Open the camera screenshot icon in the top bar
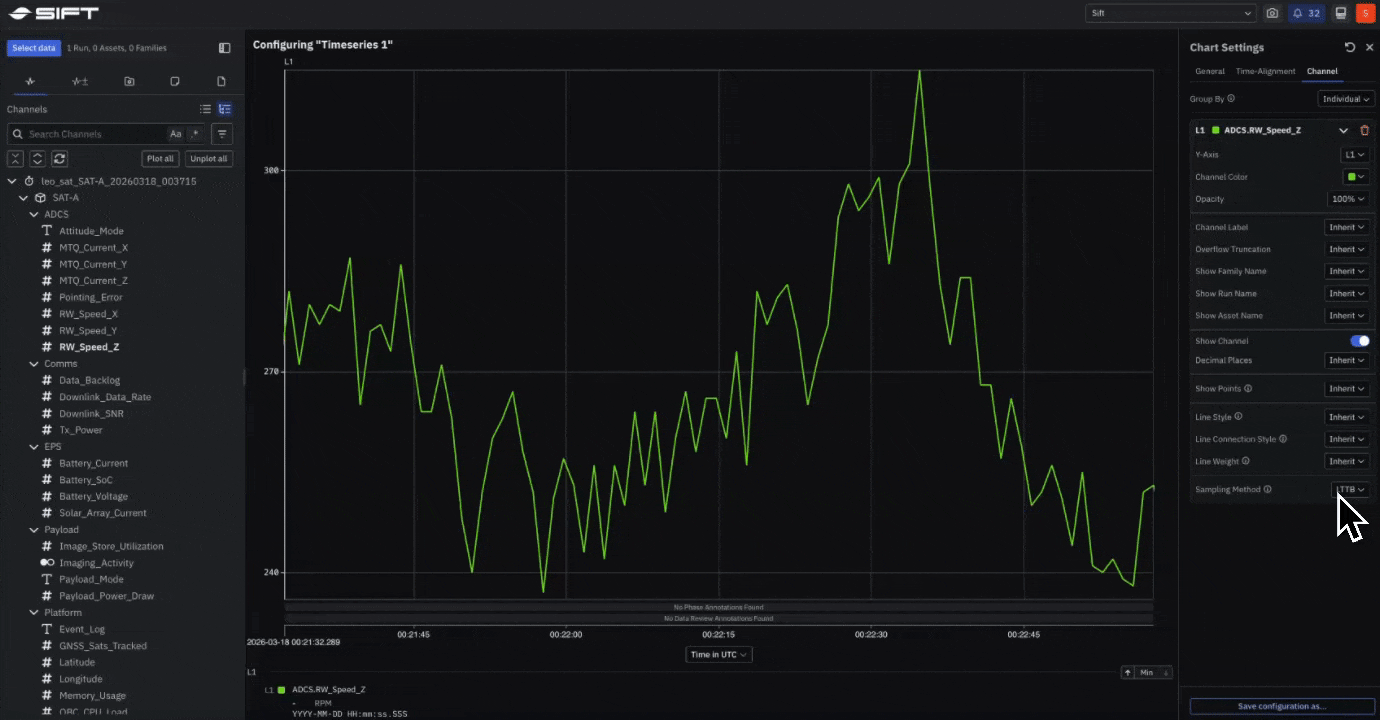 pos(1272,13)
